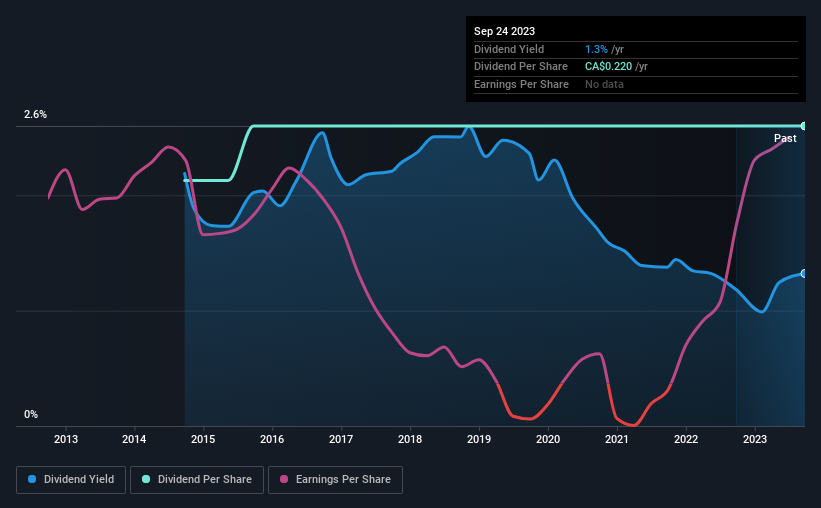This screenshot has width=821, height=508.
Task: Click the 2023 x-axis label
Action: [755, 439]
